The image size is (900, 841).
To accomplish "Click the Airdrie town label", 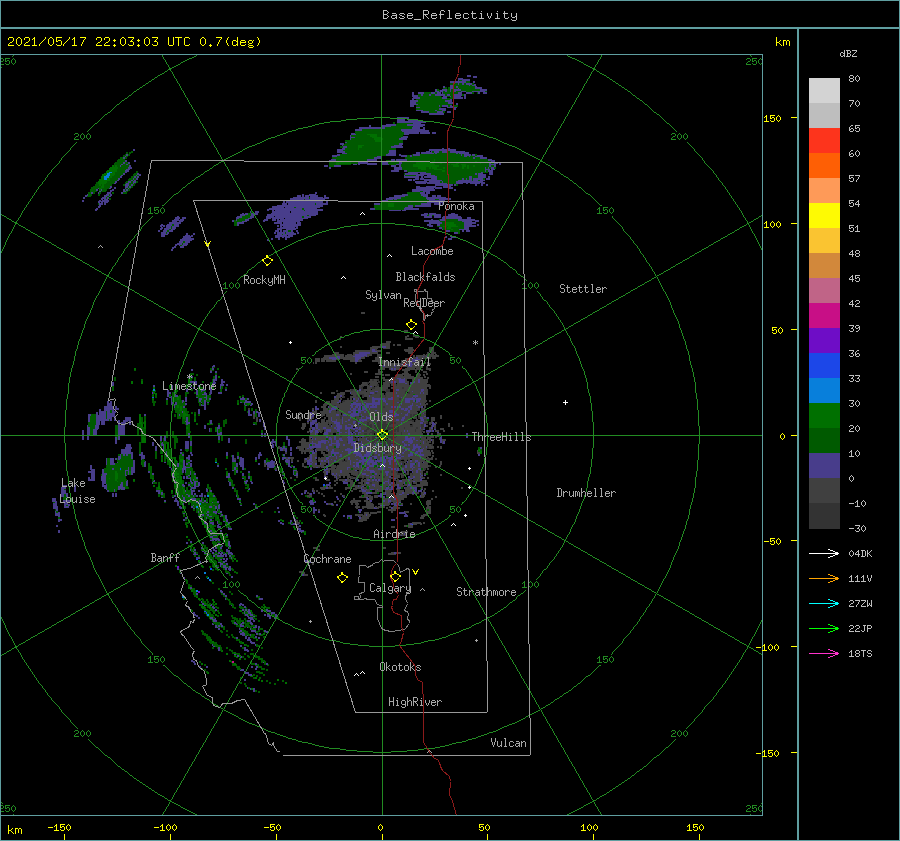I will (394, 534).
